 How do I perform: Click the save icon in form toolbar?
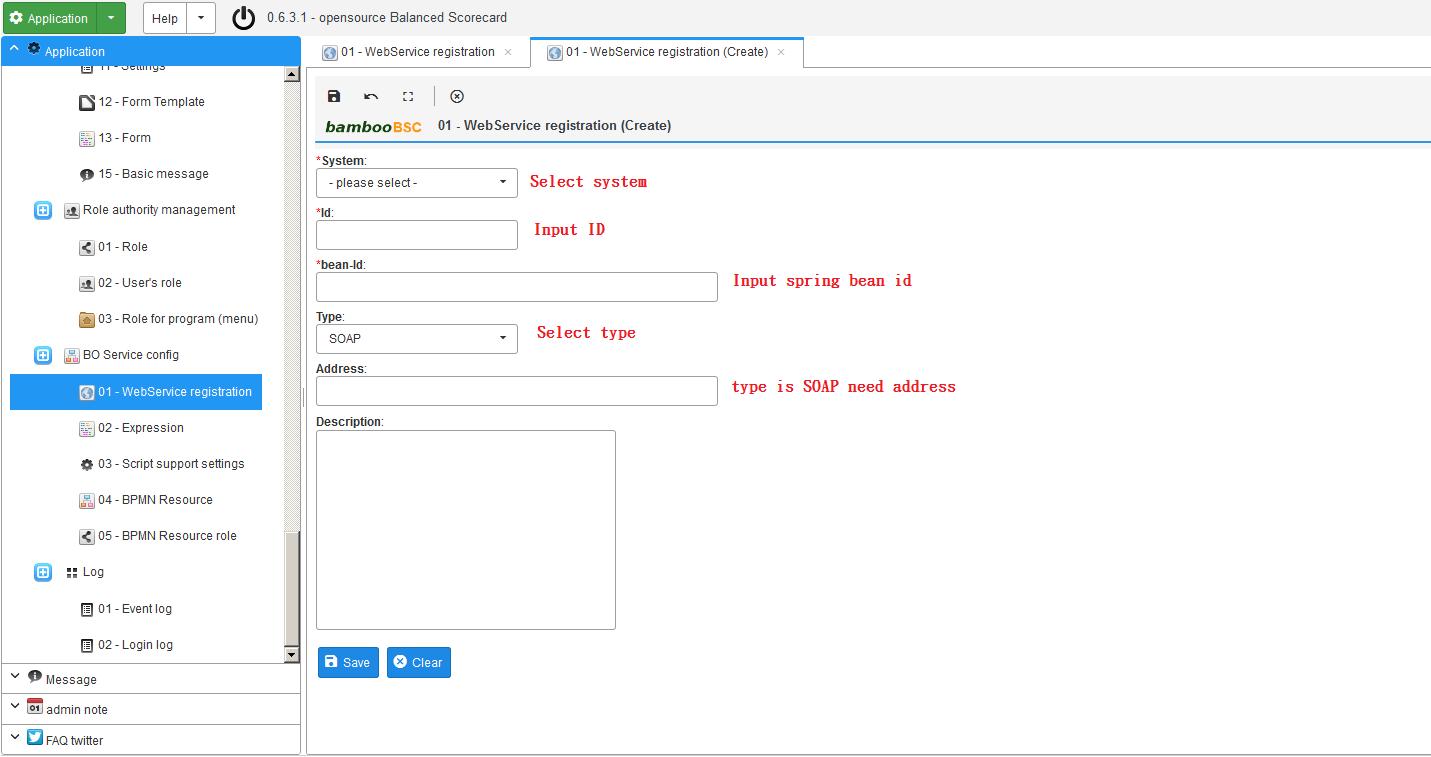click(334, 96)
